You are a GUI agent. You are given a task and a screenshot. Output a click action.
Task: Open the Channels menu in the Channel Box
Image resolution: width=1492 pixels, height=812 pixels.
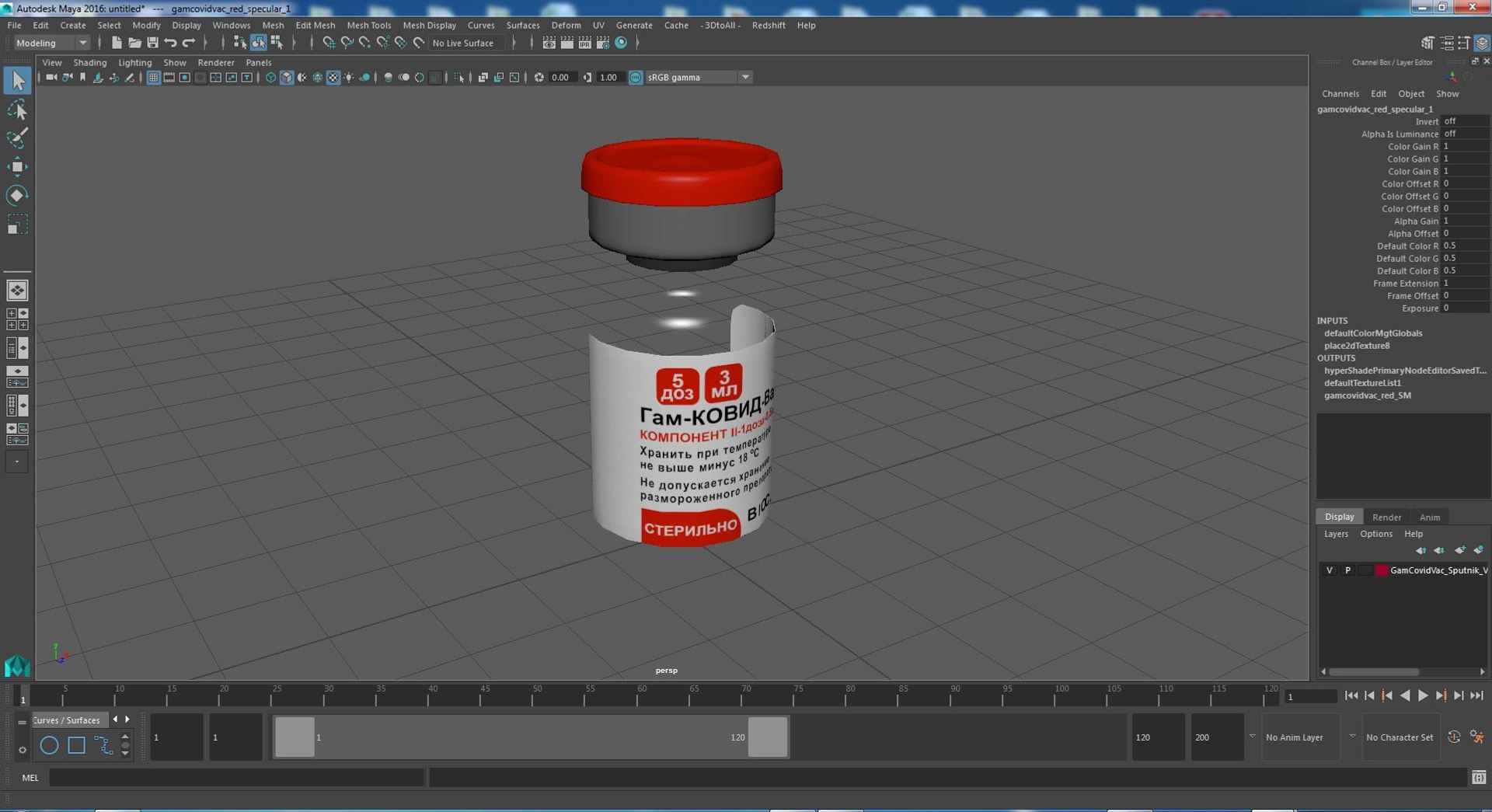click(x=1340, y=93)
